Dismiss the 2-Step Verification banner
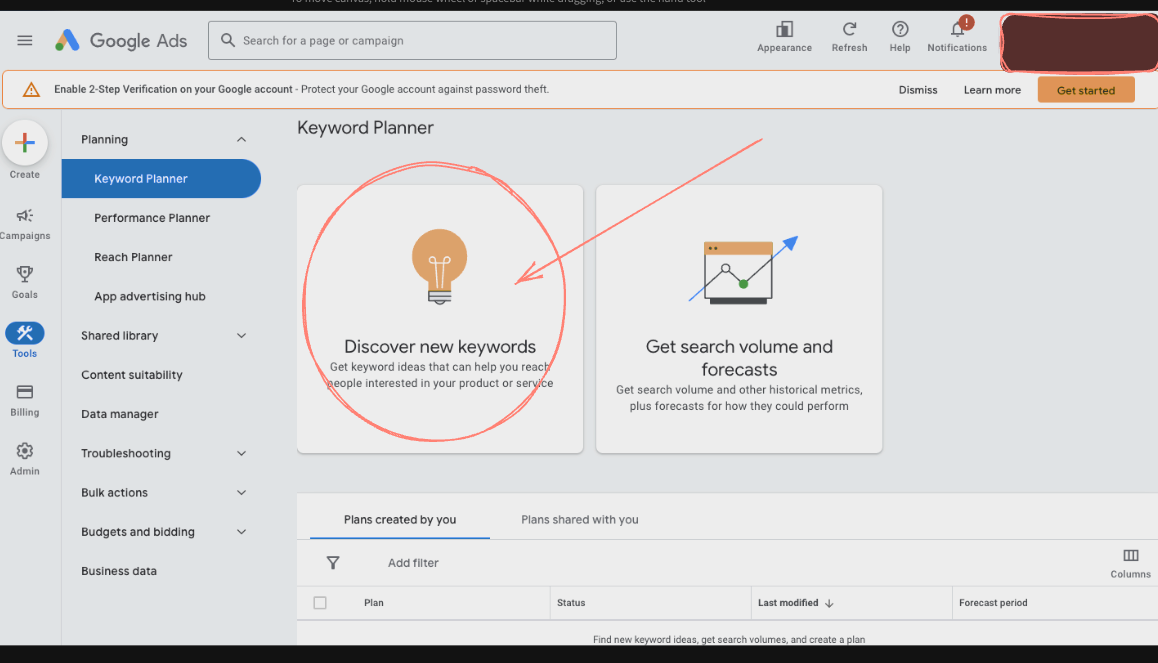Image resolution: width=1158 pixels, height=663 pixels. tap(918, 90)
